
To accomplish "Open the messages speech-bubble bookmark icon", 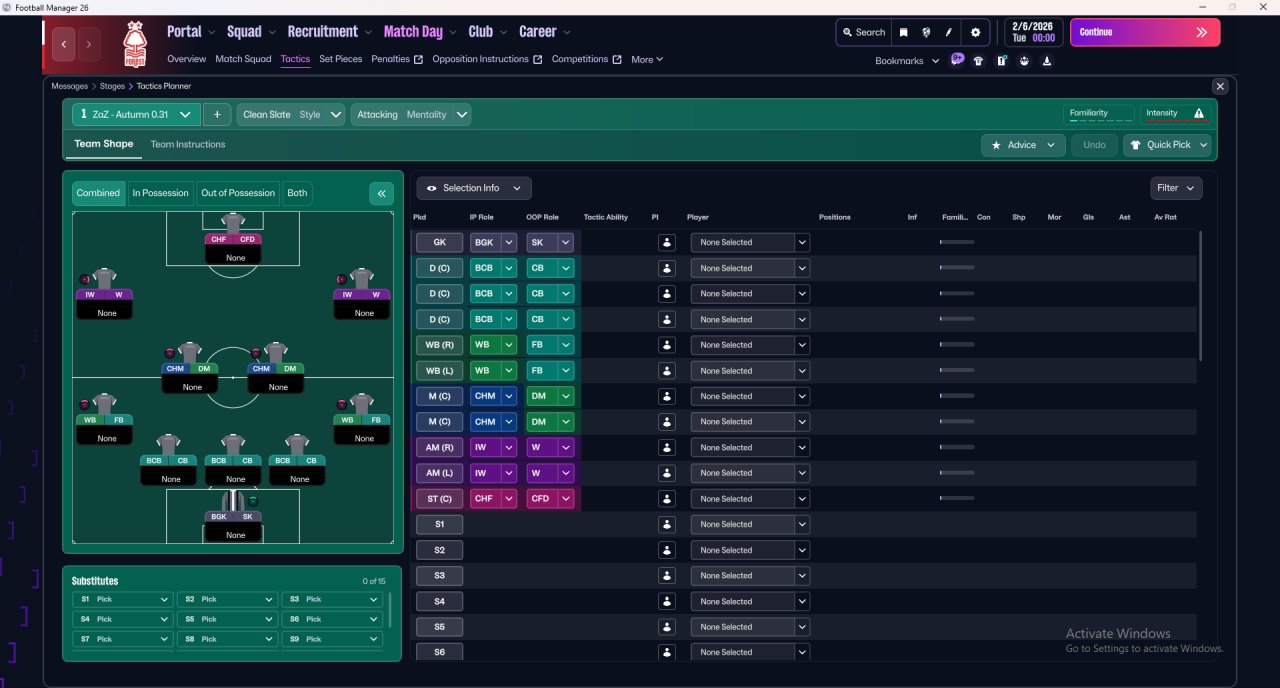I will pos(957,60).
